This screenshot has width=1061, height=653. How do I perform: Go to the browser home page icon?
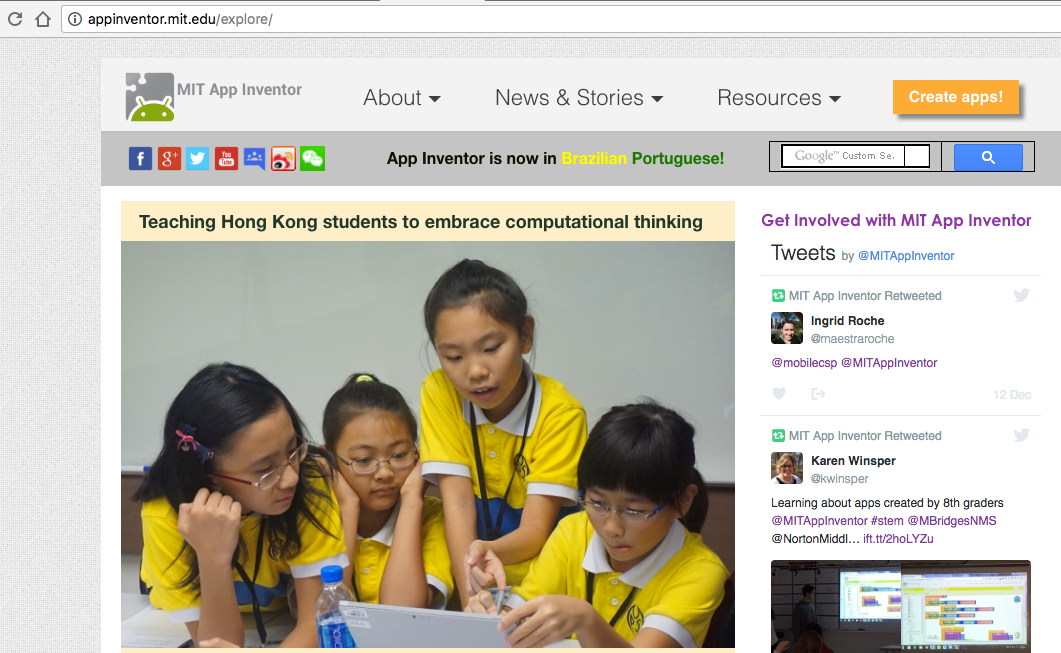pyautogui.click(x=43, y=19)
